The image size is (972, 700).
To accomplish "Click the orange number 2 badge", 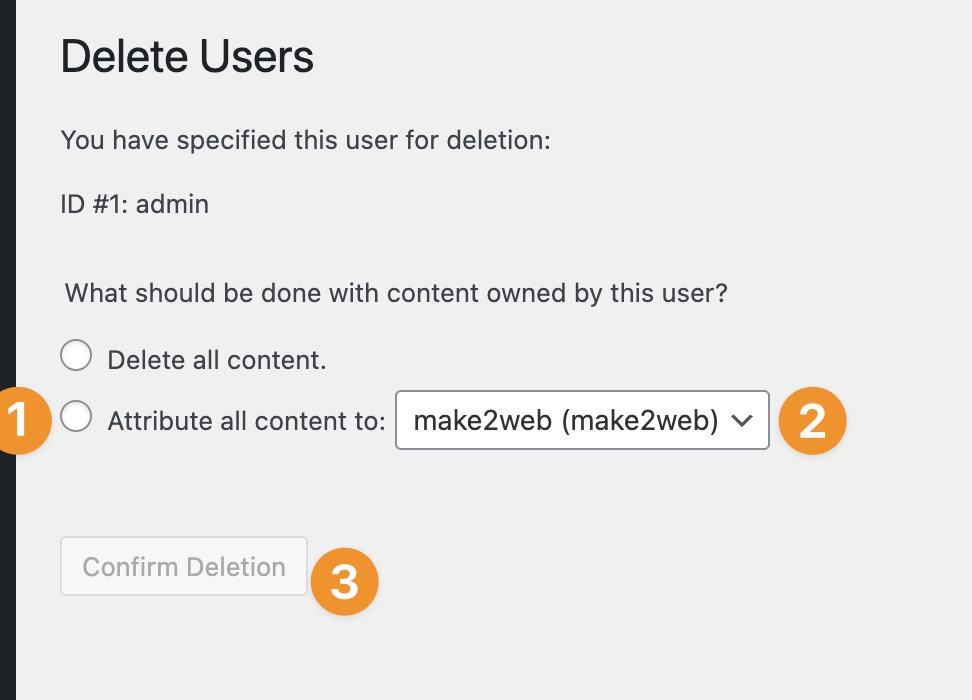I will coord(812,421).
